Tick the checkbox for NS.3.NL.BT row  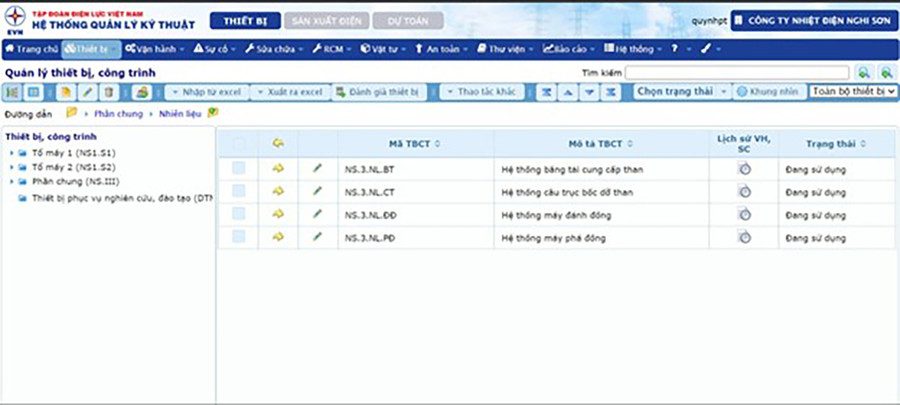coord(238,169)
